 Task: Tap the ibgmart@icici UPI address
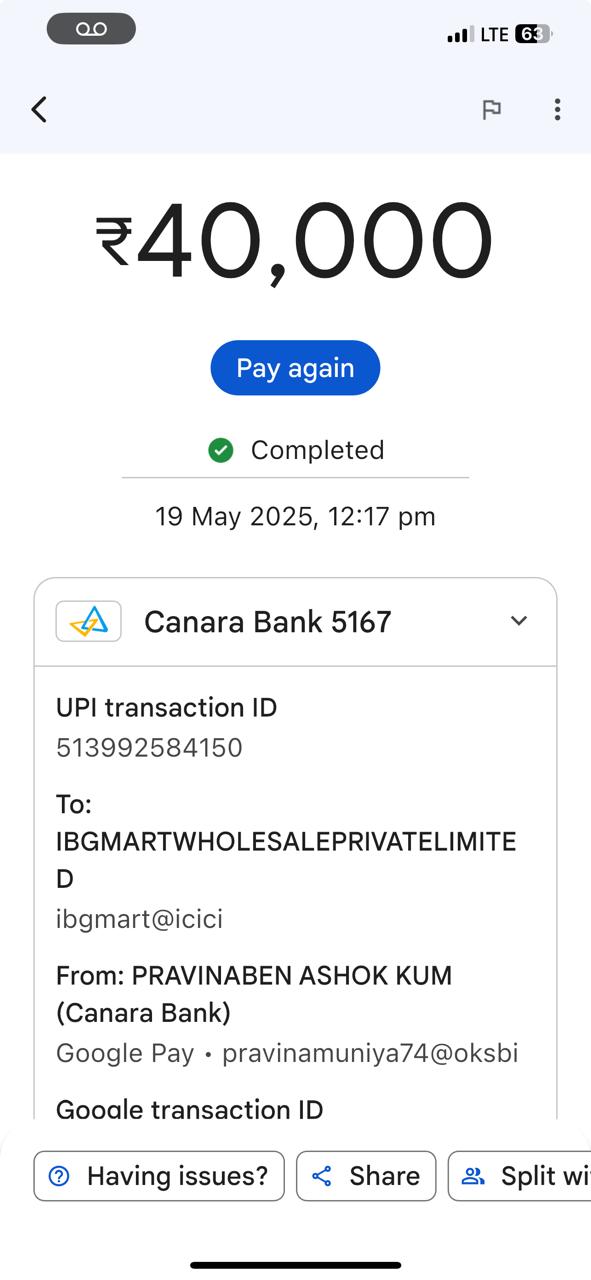(x=139, y=919)
